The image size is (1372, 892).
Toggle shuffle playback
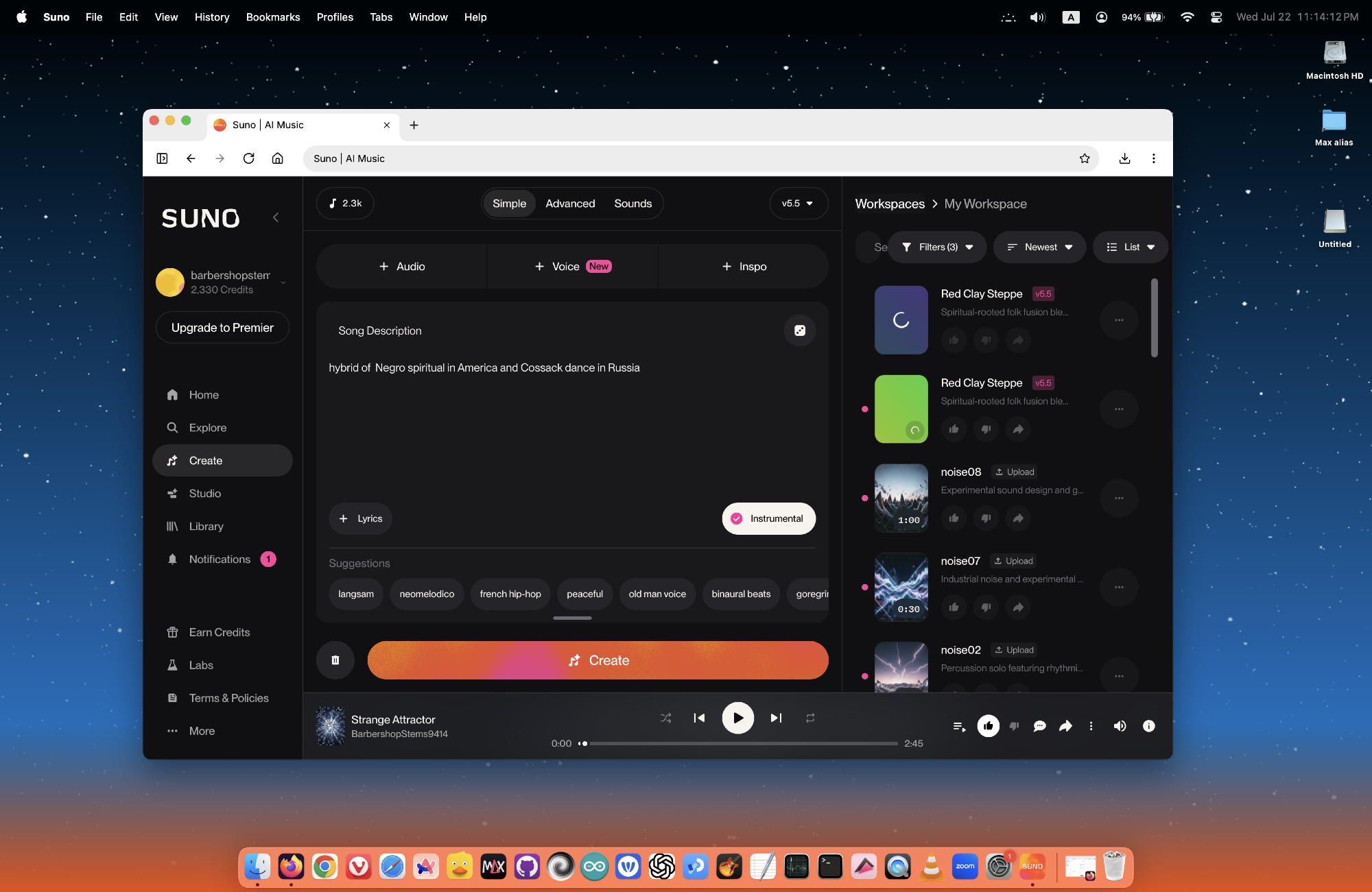665,718
